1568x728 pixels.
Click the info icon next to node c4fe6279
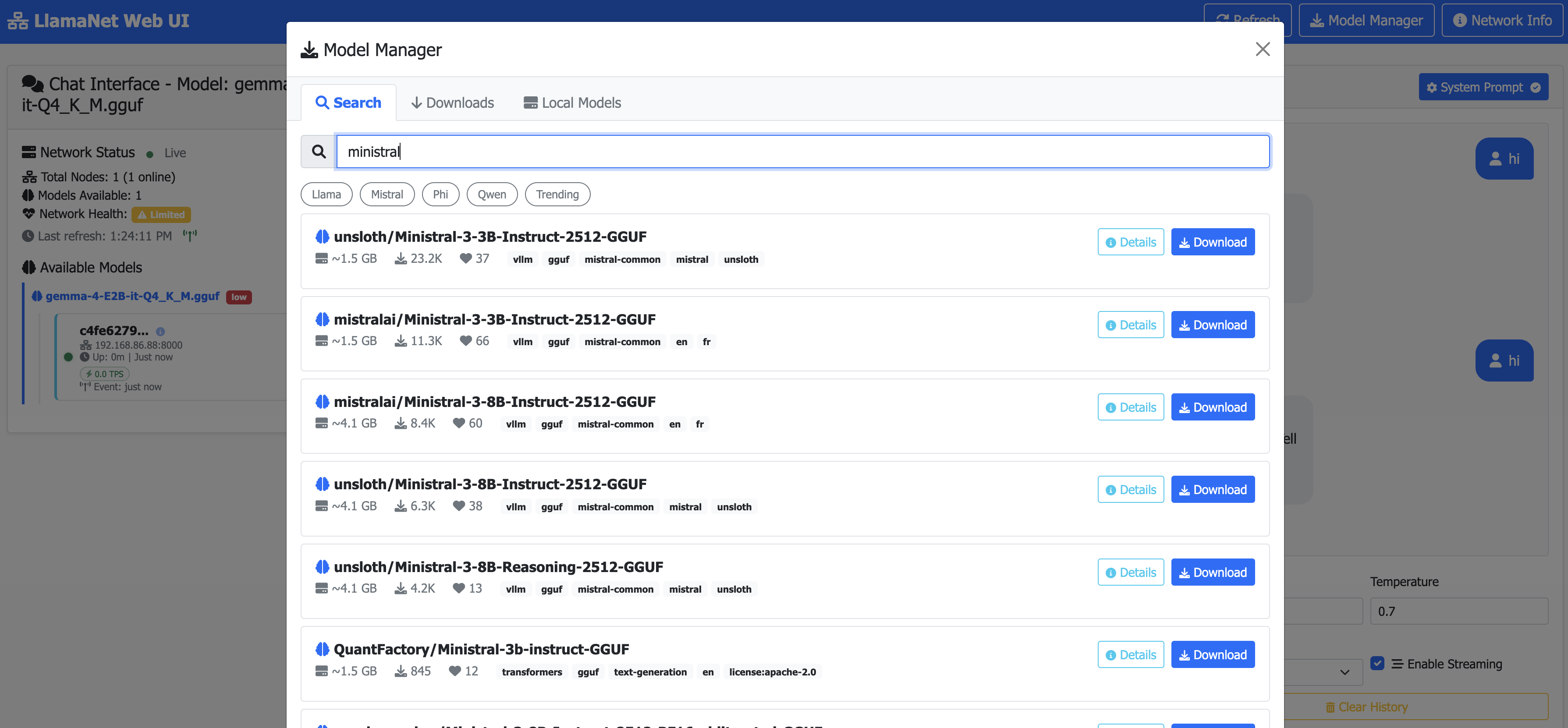pos(160,332)
